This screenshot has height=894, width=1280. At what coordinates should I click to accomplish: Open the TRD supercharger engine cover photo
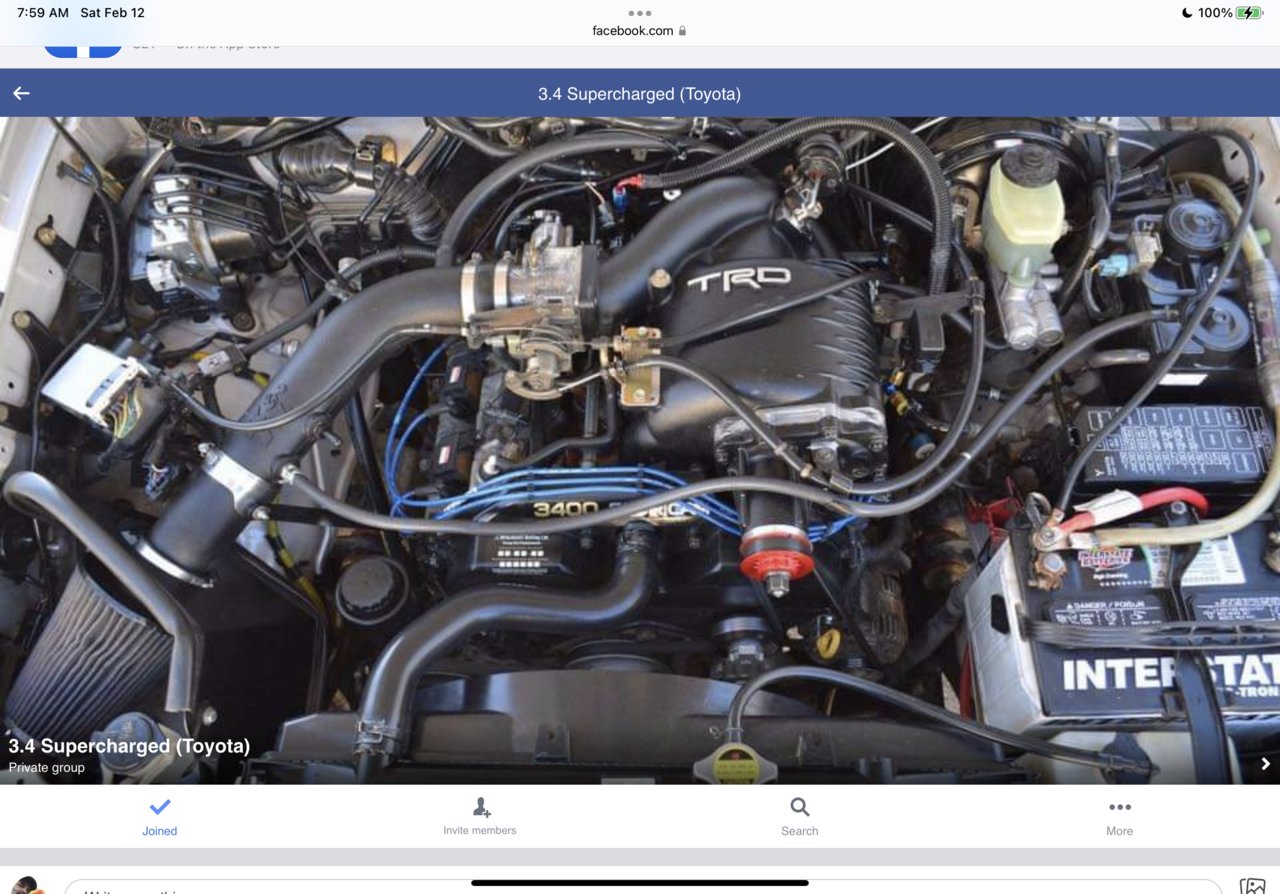click(x=640, y=450)
